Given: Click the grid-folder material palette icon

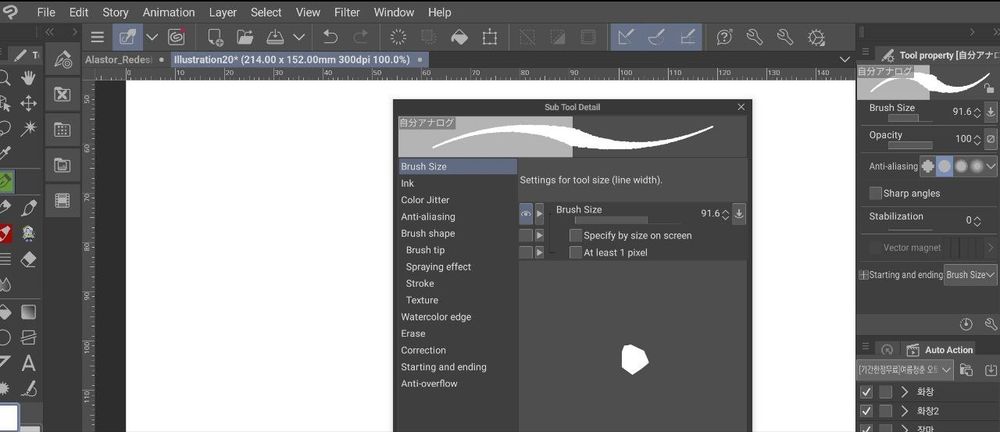Looking at the screenshot, I should pos(62,130).
